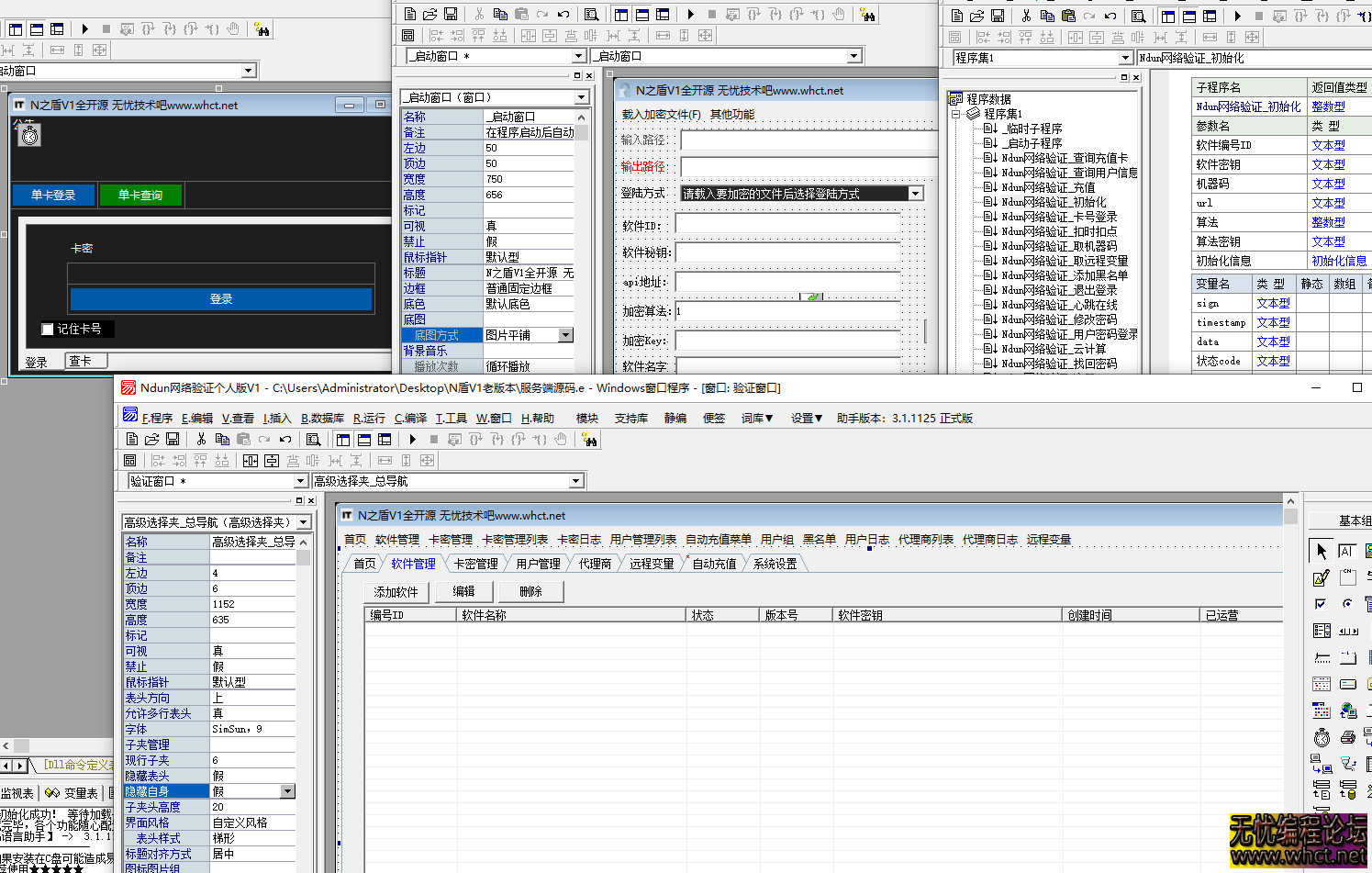Collapse the 程序集1 tree node
Viewport: 1372px width, 873px height.
(955, 114)
